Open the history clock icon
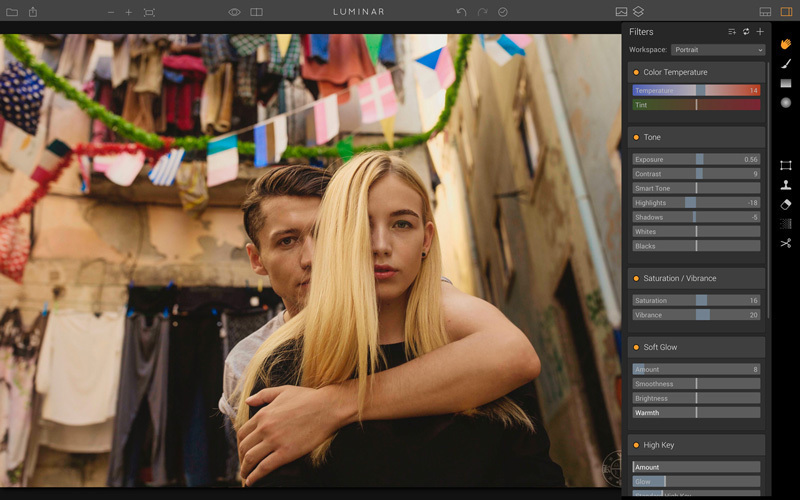Screen dimensions: 800x500 (x=503, y=12)
